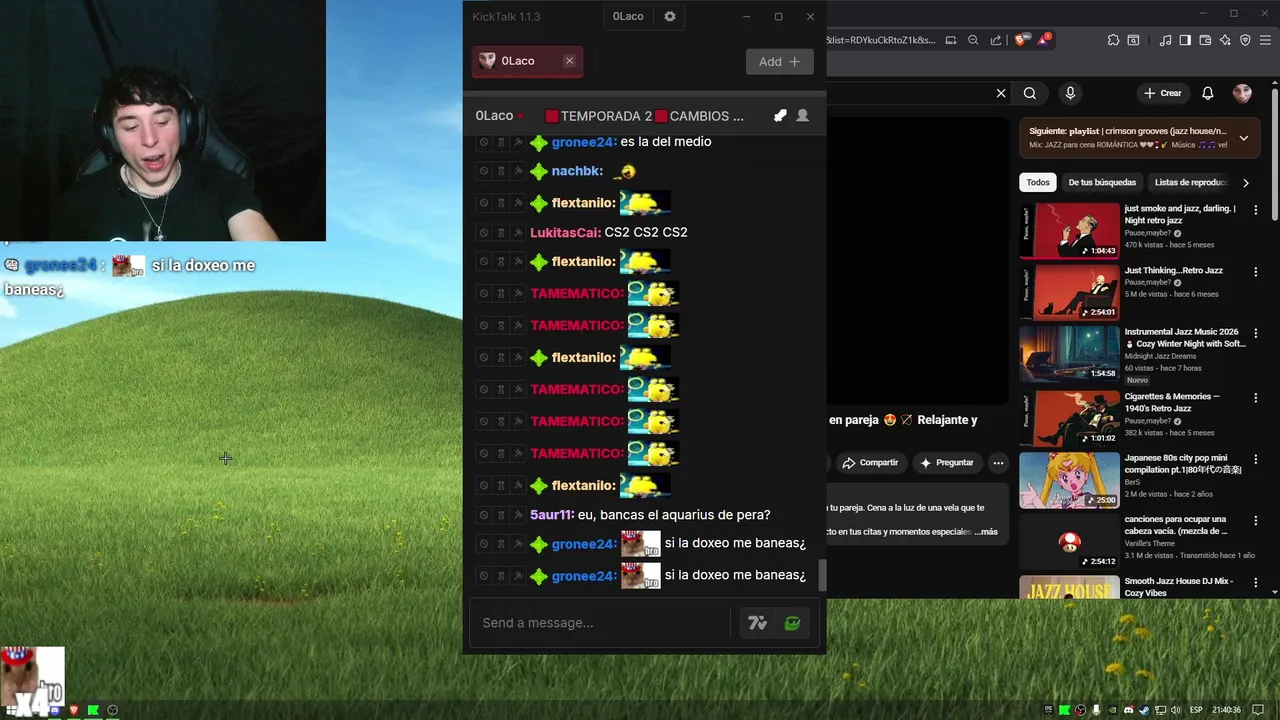This screenshot has width=1280, height=720.
Task: Open browser wallet icon
Action: click(1205, 40)
